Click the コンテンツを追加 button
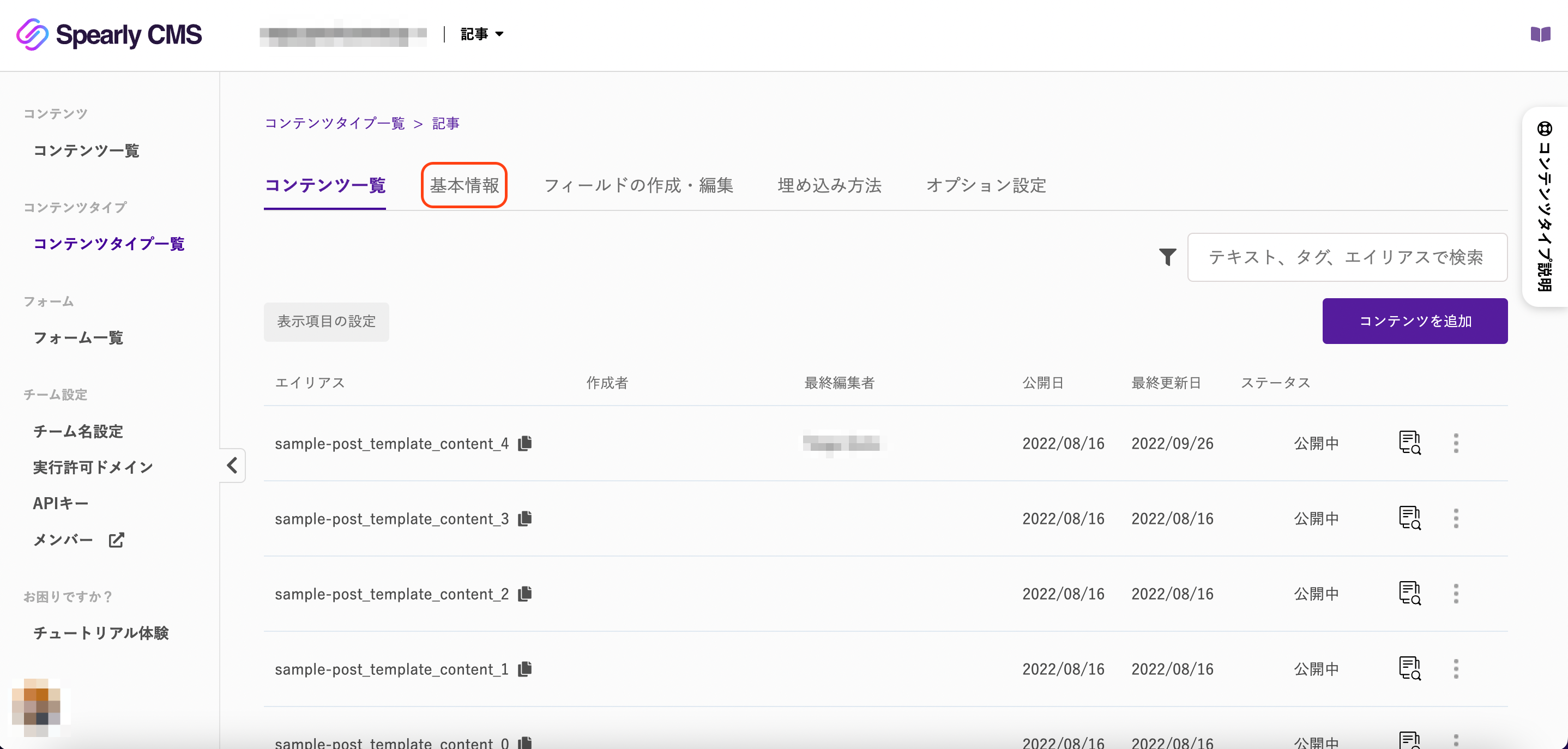Viewport: 1568px width, 749px height. tap(1415, 321)
